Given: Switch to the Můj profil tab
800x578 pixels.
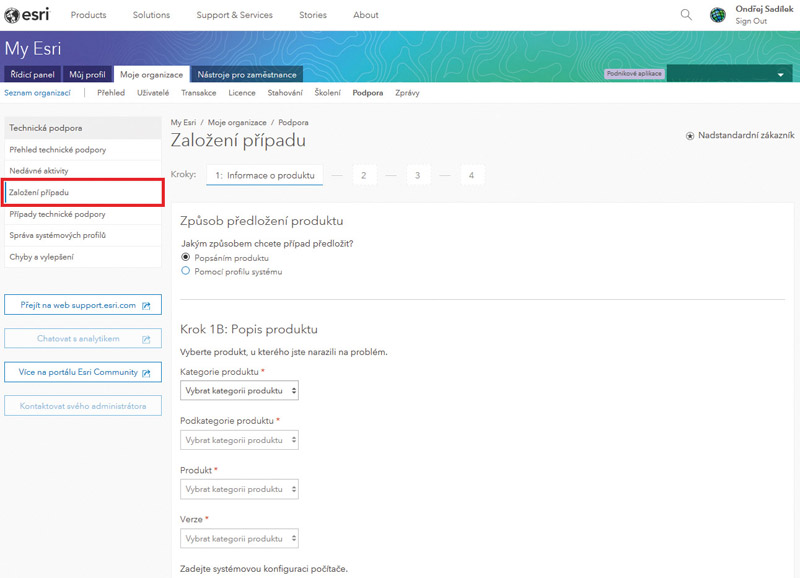Looking at the screenshot, I should pos(87,74).
